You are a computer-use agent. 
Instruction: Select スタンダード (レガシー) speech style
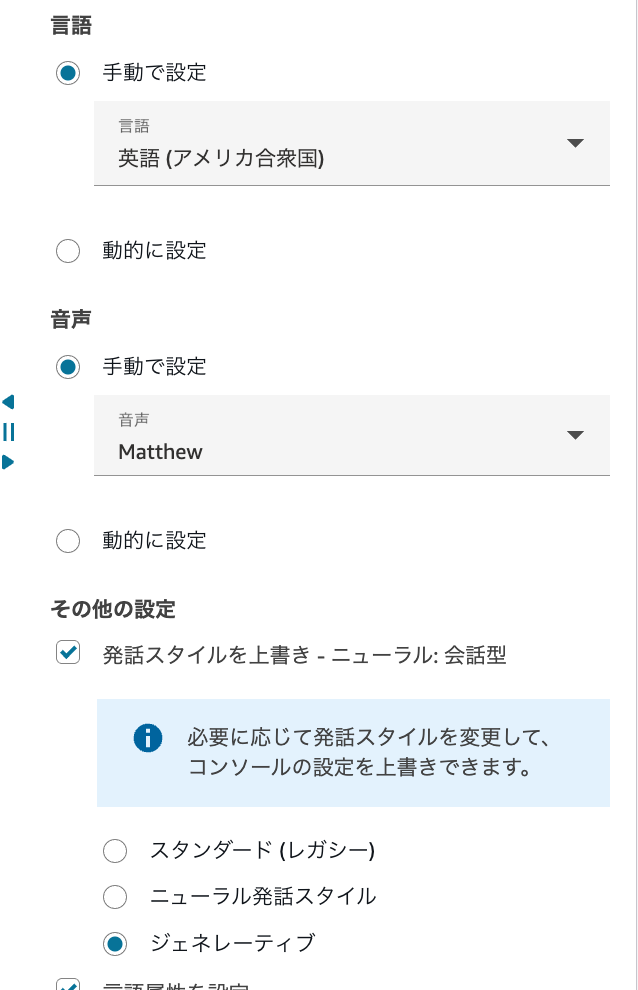click(x=115, y=851)
